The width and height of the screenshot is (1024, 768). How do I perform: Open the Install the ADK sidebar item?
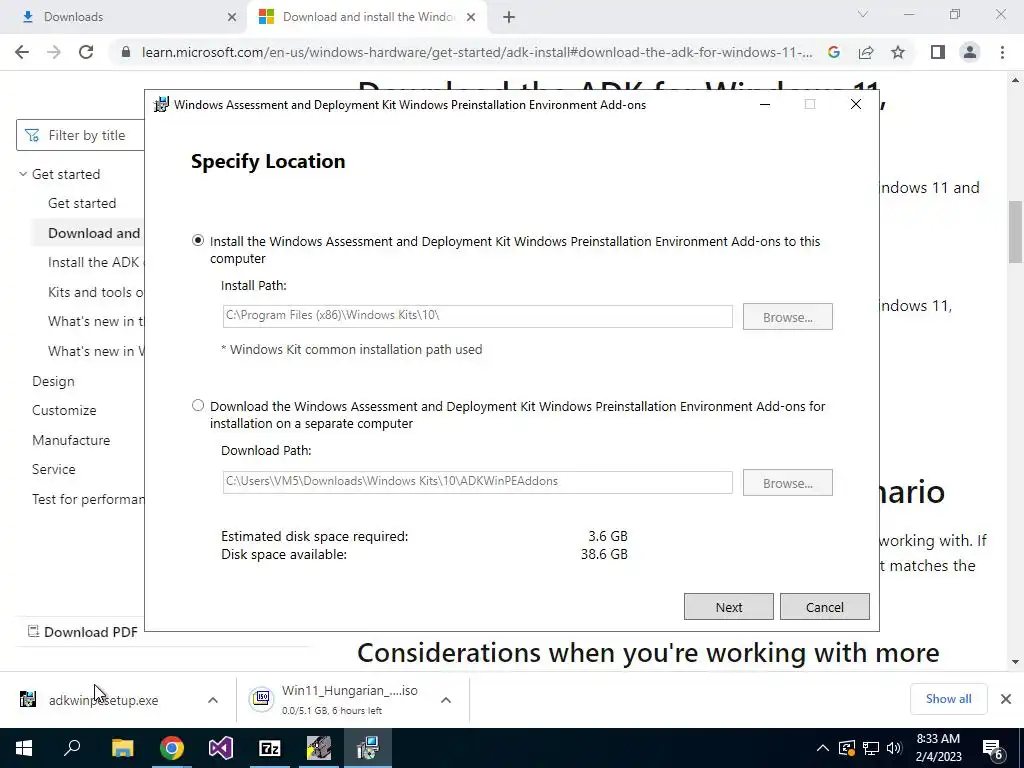coord(96,262)
